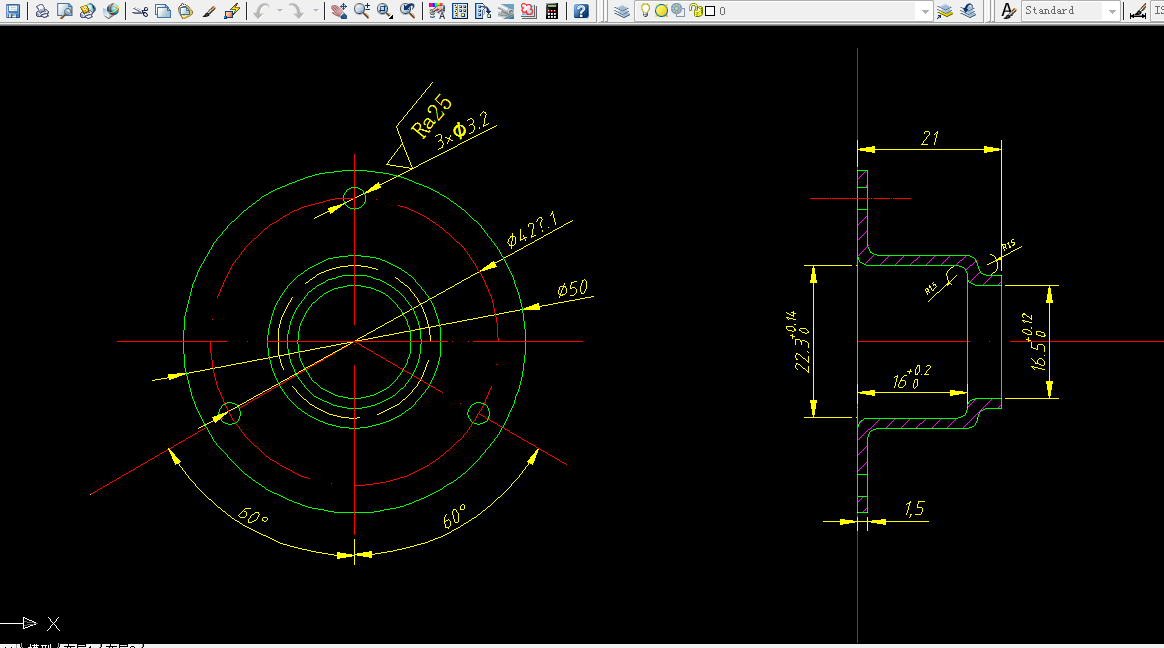Select the 1.5 thickness dimension
1164x648 pixels.
tap(915, 508)
